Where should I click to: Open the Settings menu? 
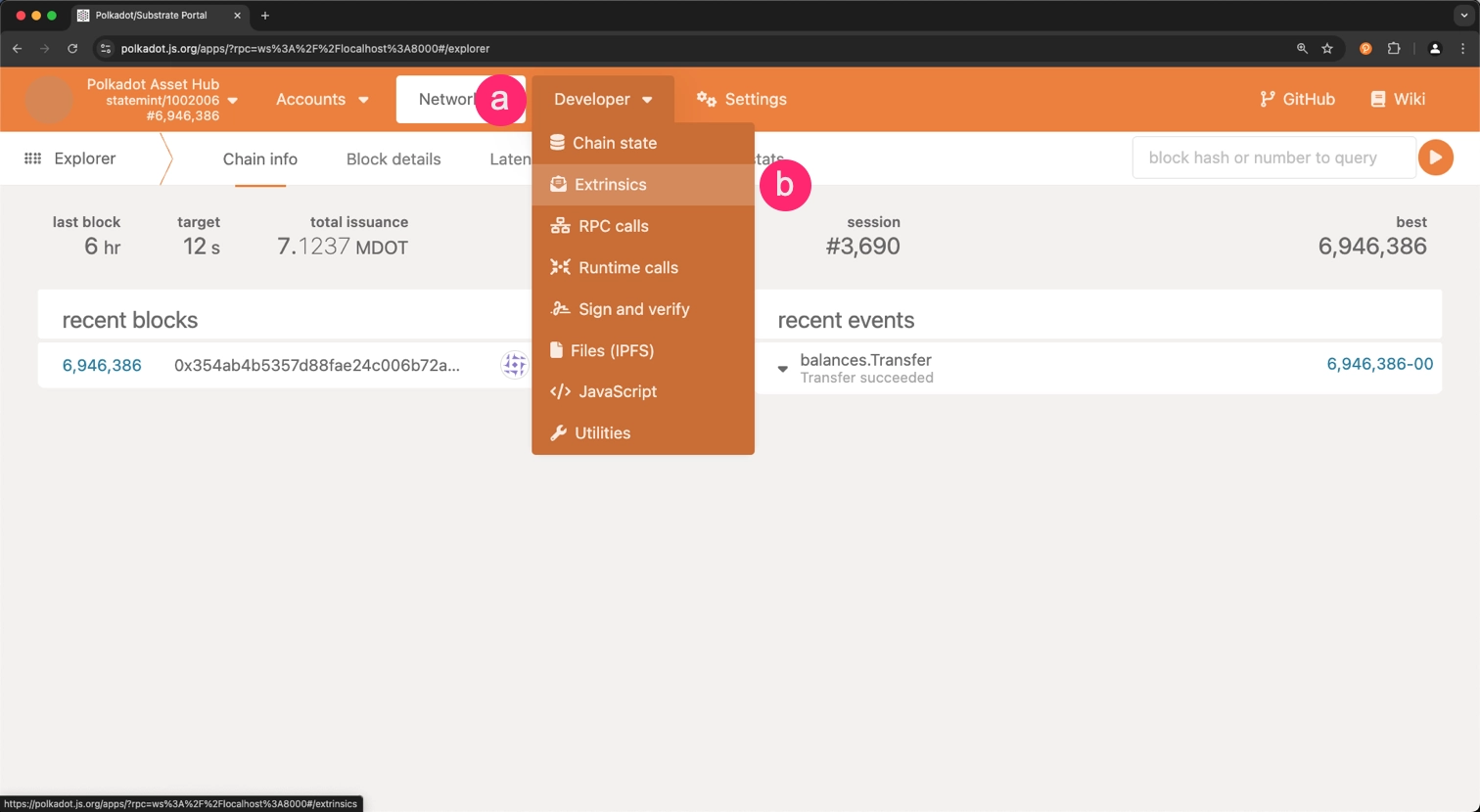coord(741,99)
